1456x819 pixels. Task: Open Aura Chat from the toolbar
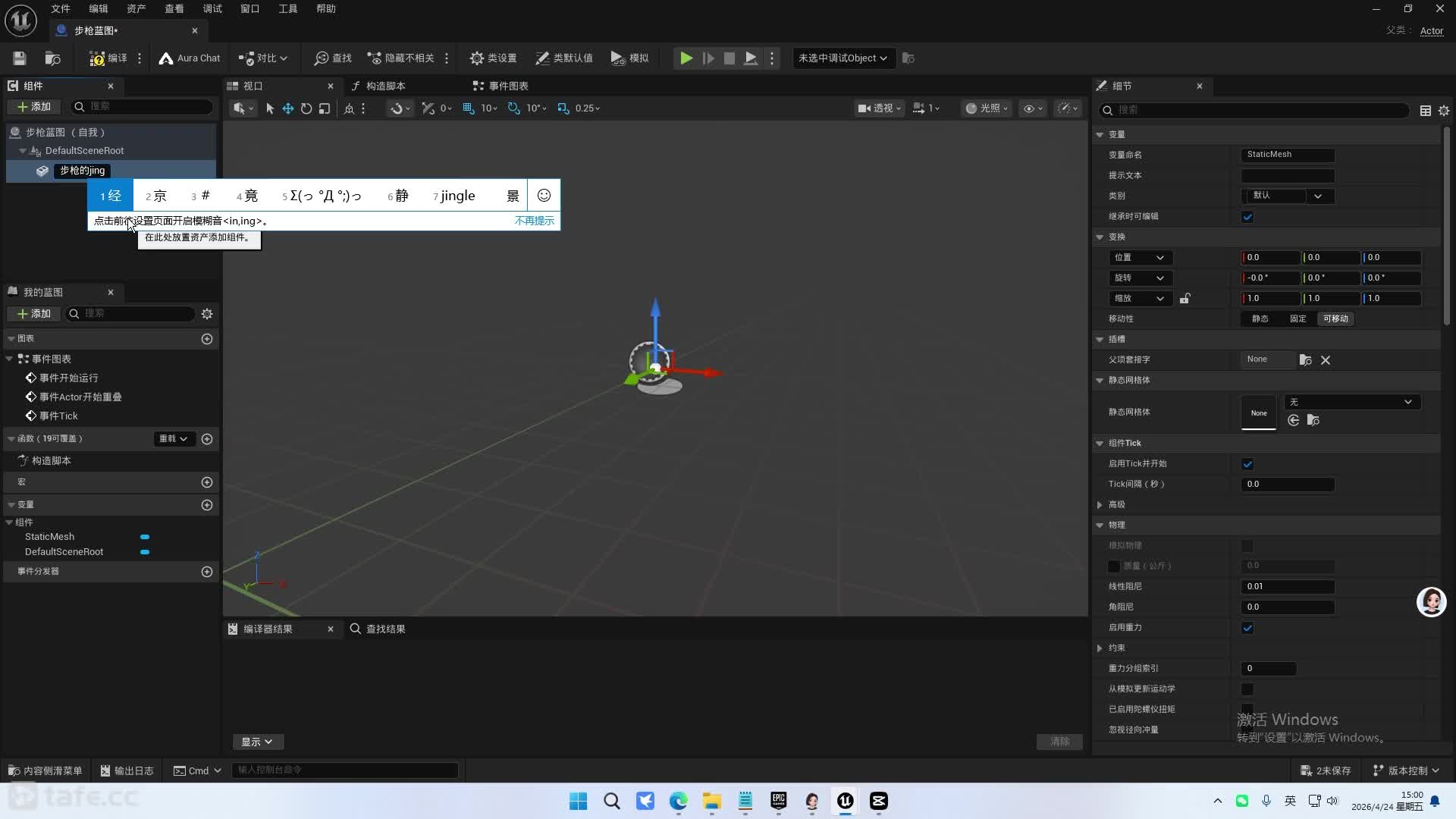point(190,58)
